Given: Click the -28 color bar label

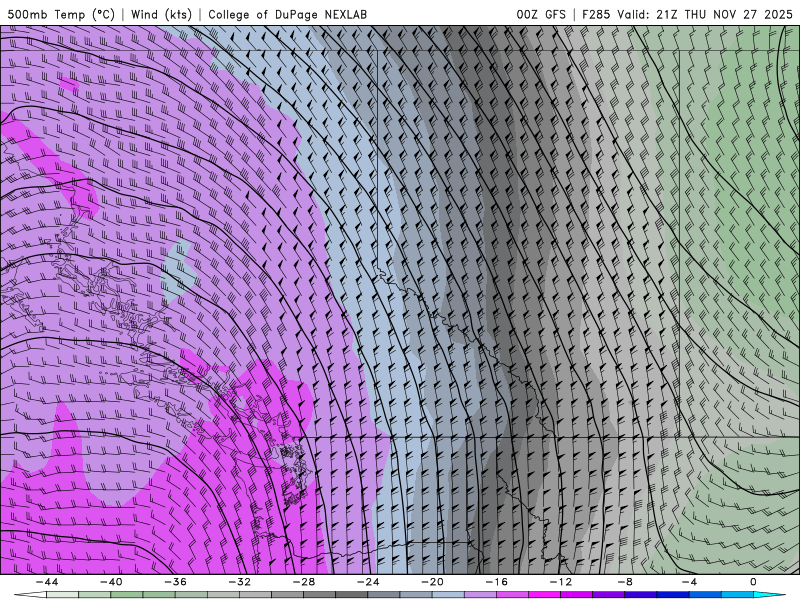Looking at the screenshot, I should [x=304, y=582].
